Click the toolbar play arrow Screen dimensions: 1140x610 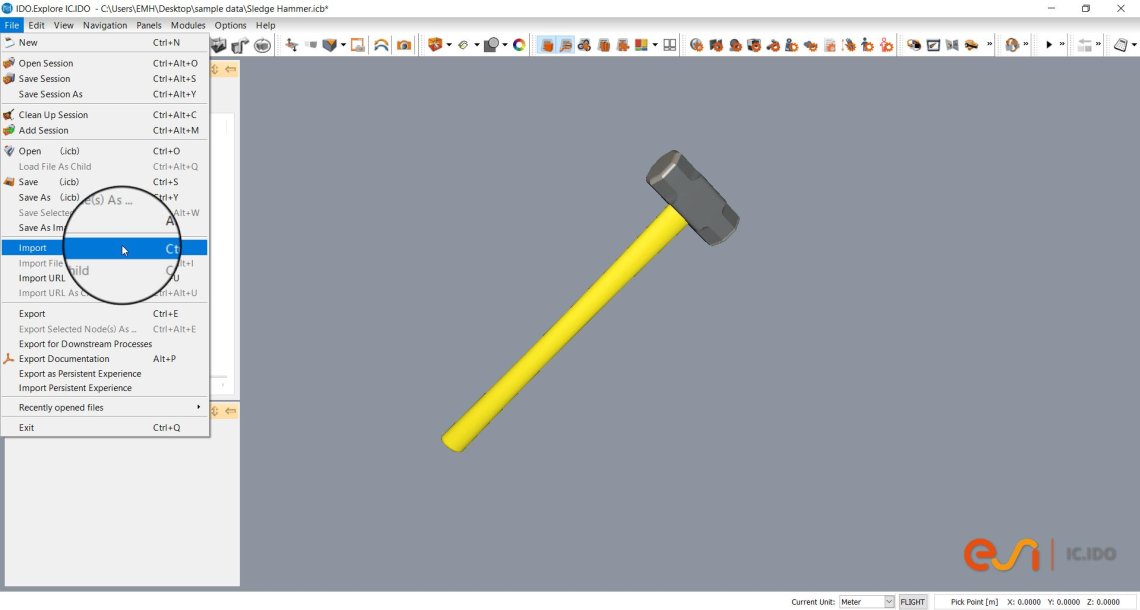click(1049, 45)
